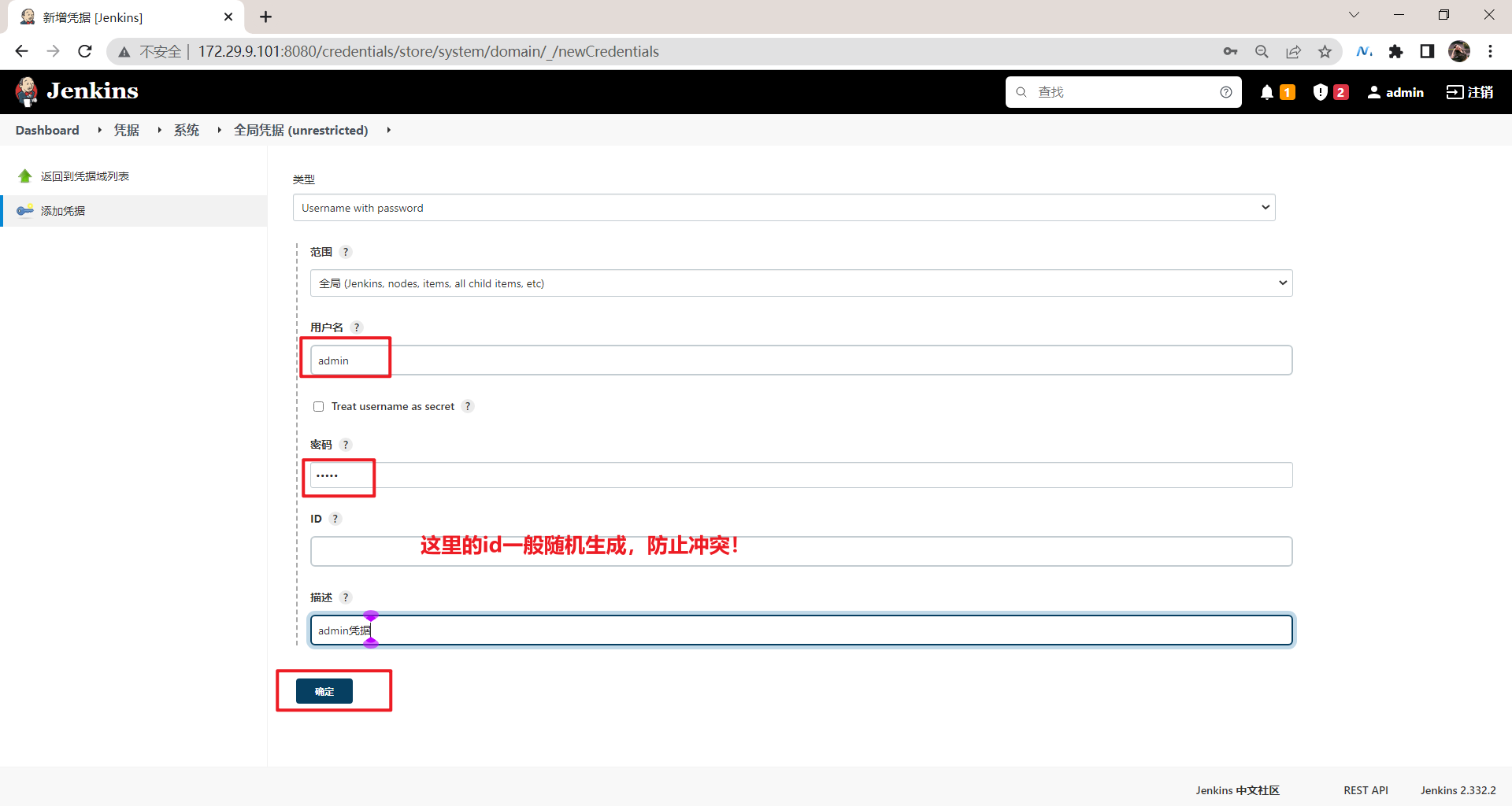Open help for 密码 field

346,445
